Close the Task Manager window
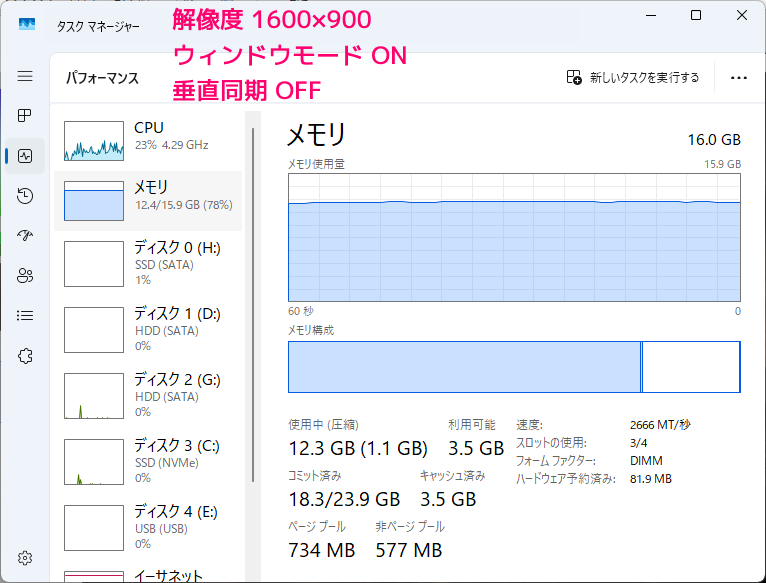766x583 pixels. [x=742, y=16]
